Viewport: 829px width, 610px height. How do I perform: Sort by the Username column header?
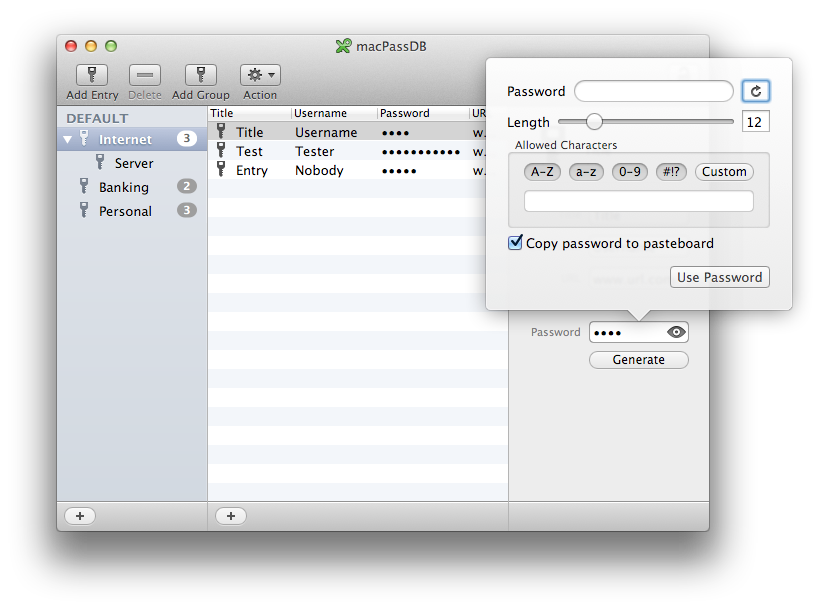pos(333,114)
